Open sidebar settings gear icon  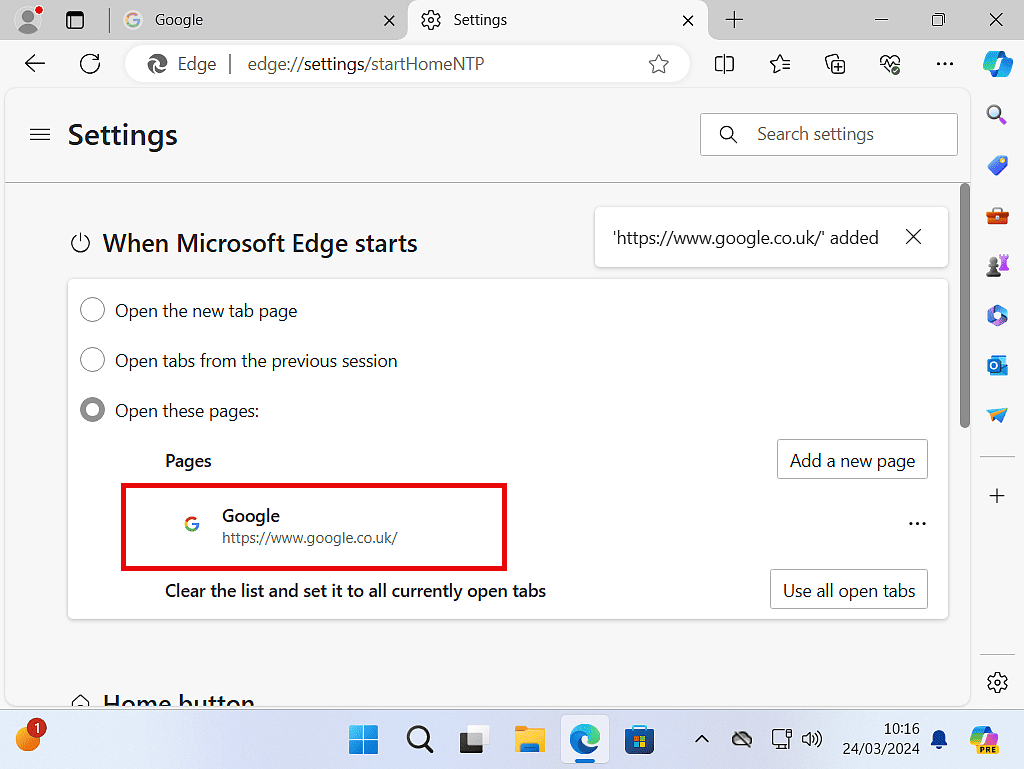(x=997, y=682)
